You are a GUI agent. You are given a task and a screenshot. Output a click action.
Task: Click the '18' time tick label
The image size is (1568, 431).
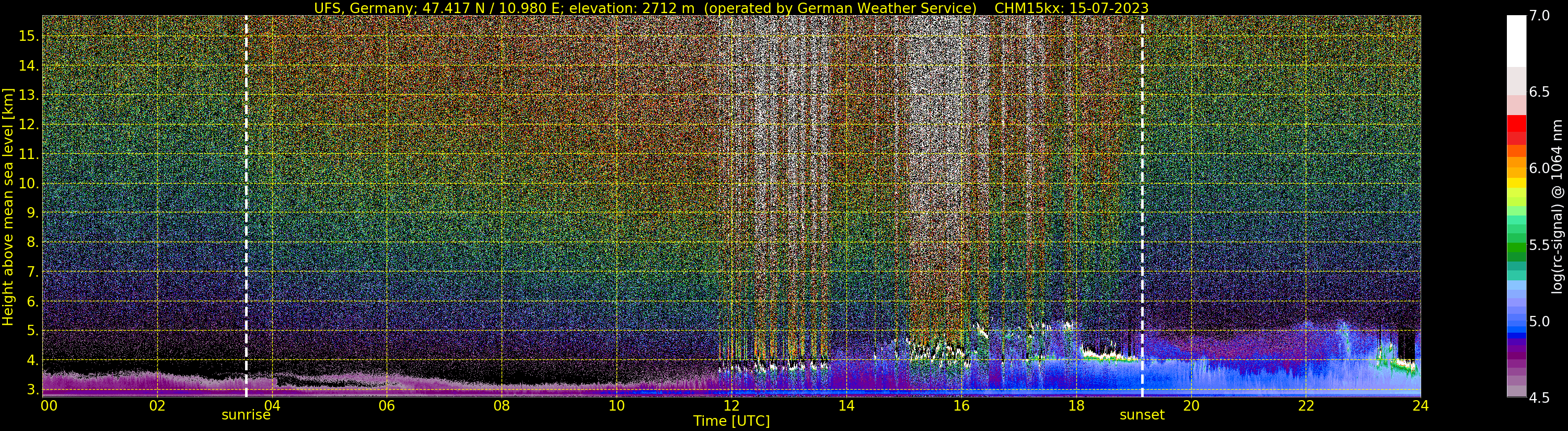[1076, 405]
